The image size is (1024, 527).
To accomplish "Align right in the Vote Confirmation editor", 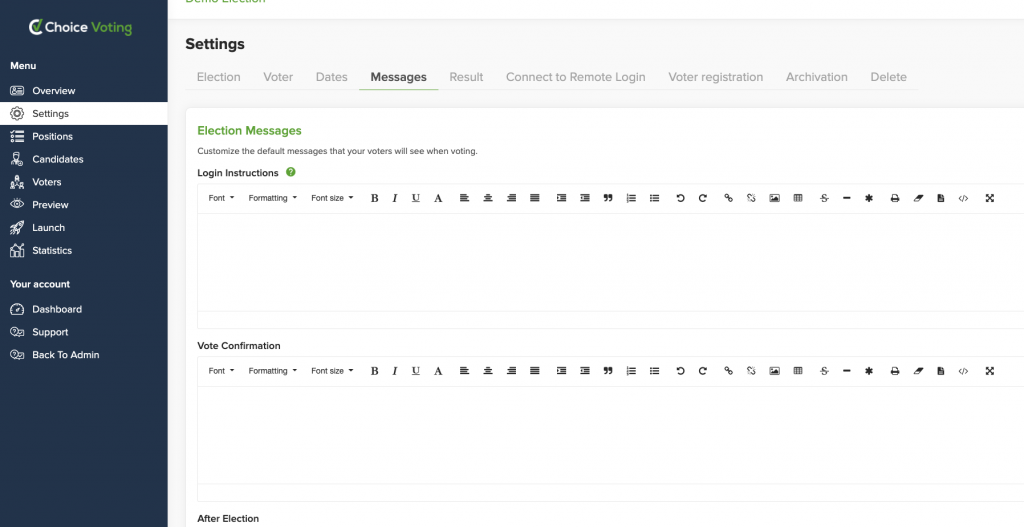I will pyautogui.click(x=511, y=371).
